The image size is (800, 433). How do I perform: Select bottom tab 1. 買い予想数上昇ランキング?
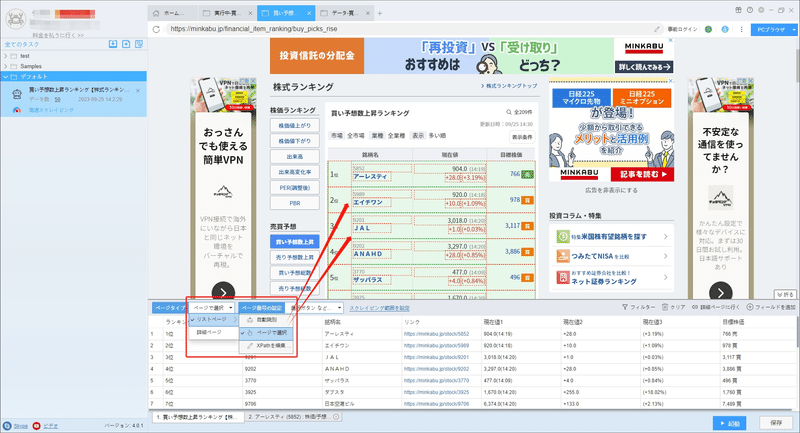pyautogui.click(x=196, y=417)
